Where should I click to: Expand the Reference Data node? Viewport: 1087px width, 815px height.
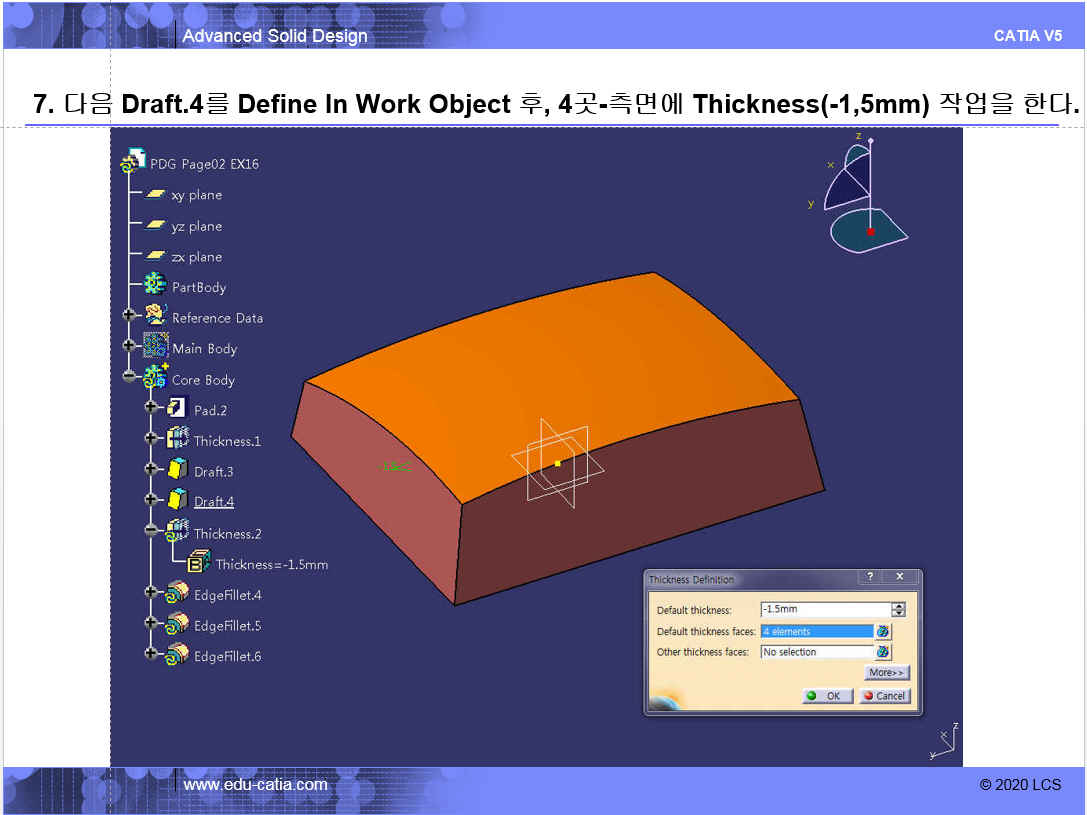tap(129, 316)
